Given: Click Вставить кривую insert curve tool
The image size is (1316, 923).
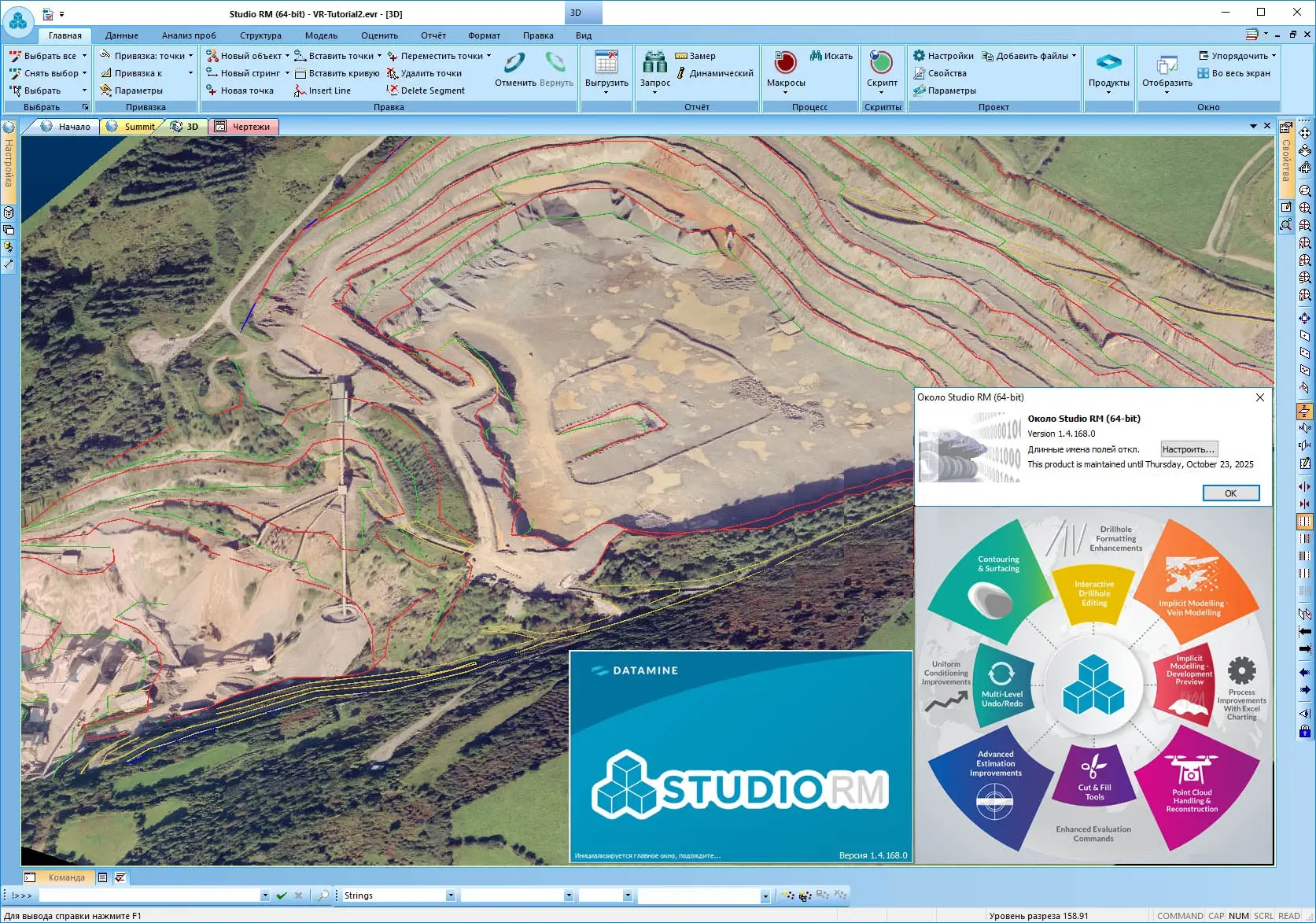Looking at the screenshot, I should pyautogui.click(x=337, y=73).
